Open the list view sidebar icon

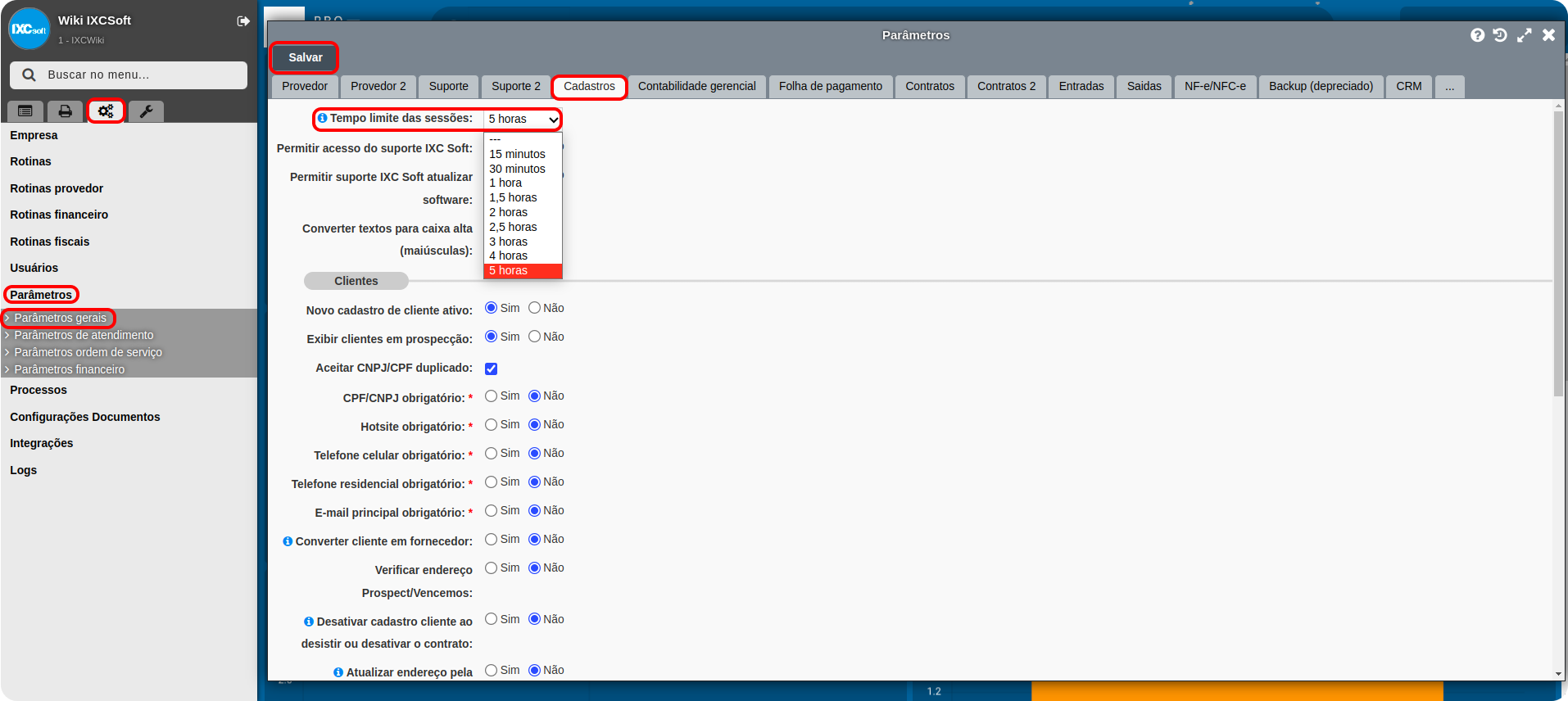(x=25, y=111)
